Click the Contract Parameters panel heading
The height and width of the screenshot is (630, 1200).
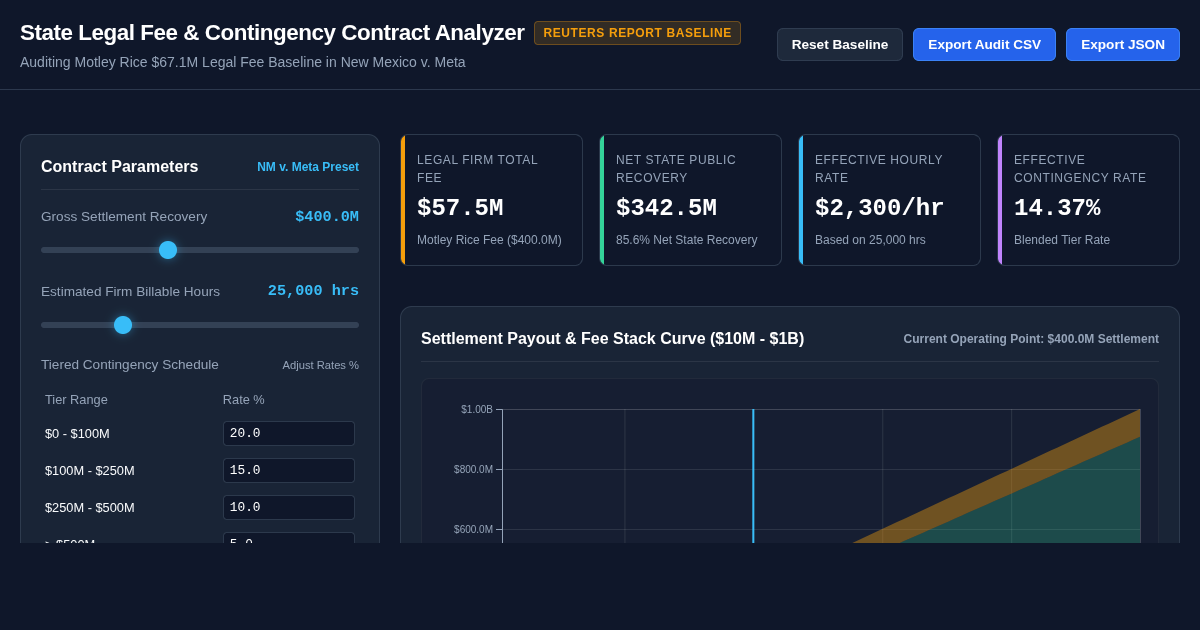tap(120, 167)
